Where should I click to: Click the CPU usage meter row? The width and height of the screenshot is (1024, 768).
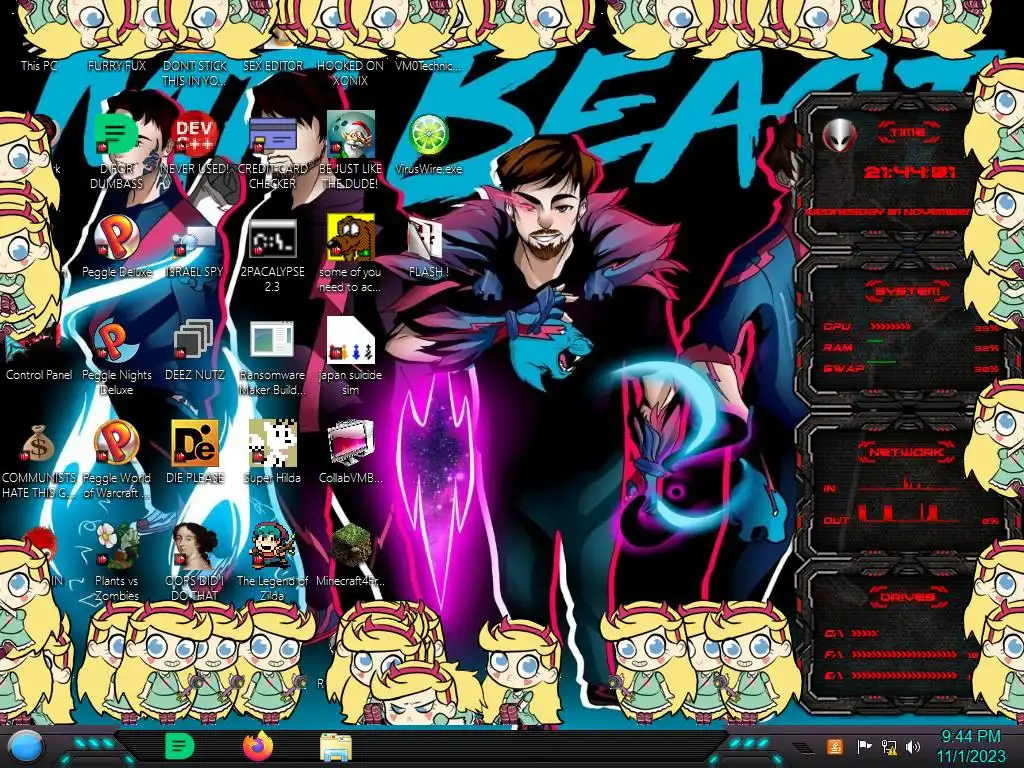click(911, 327)
